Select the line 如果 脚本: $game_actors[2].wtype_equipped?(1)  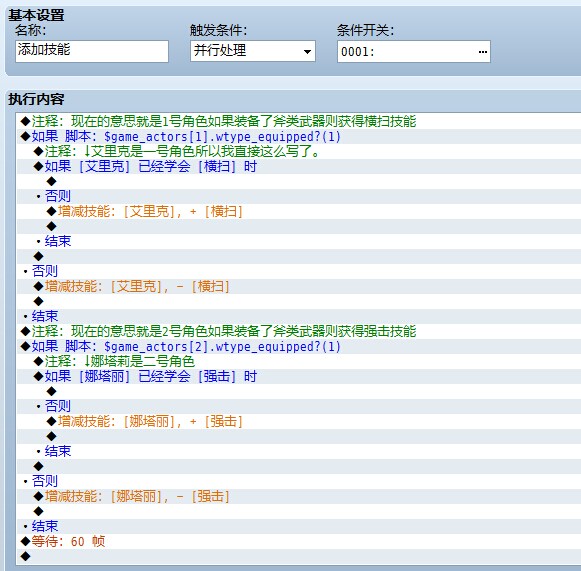pos(299,346)
